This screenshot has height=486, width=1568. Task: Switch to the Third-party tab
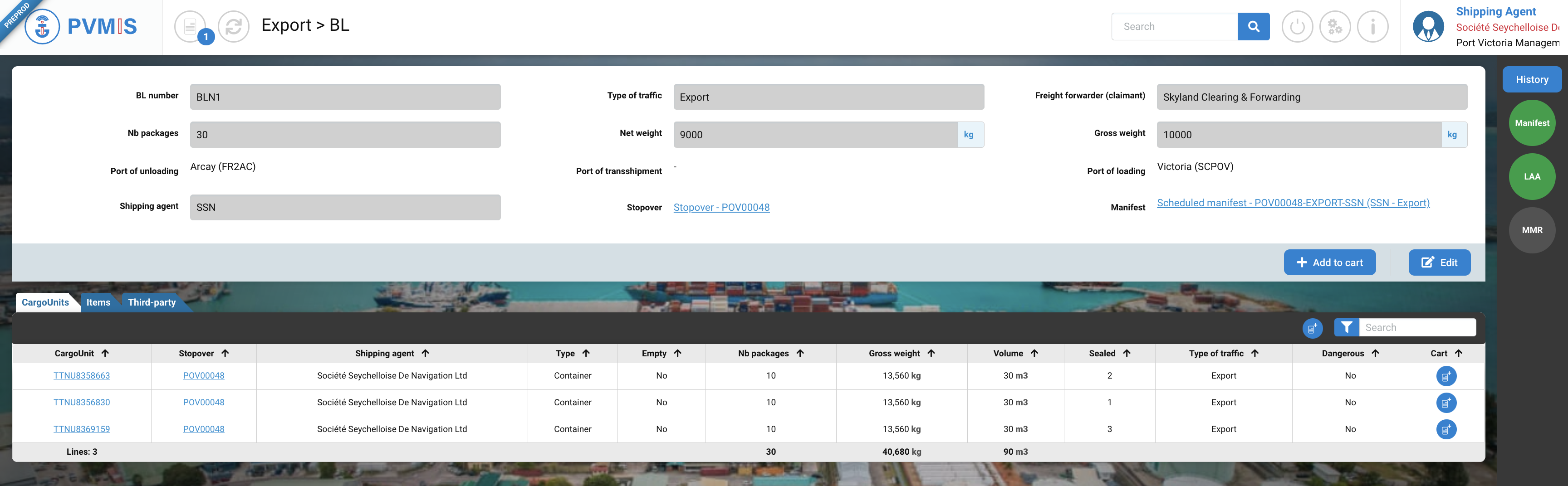[152, 302]
